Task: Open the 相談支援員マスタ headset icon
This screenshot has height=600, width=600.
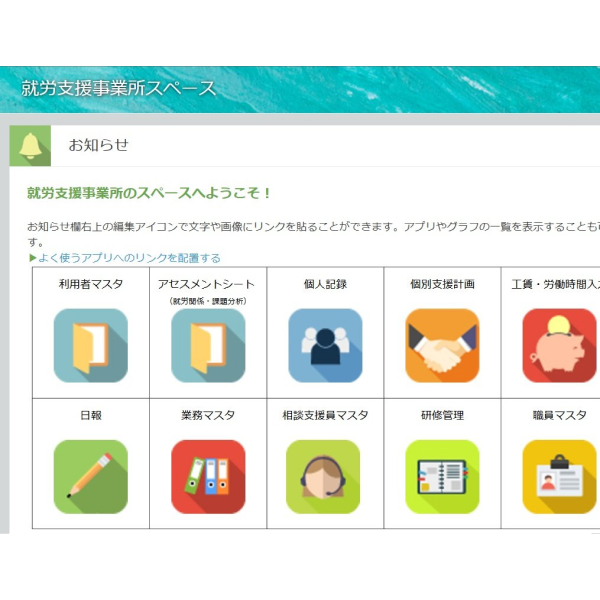Action: pos(323,477)
